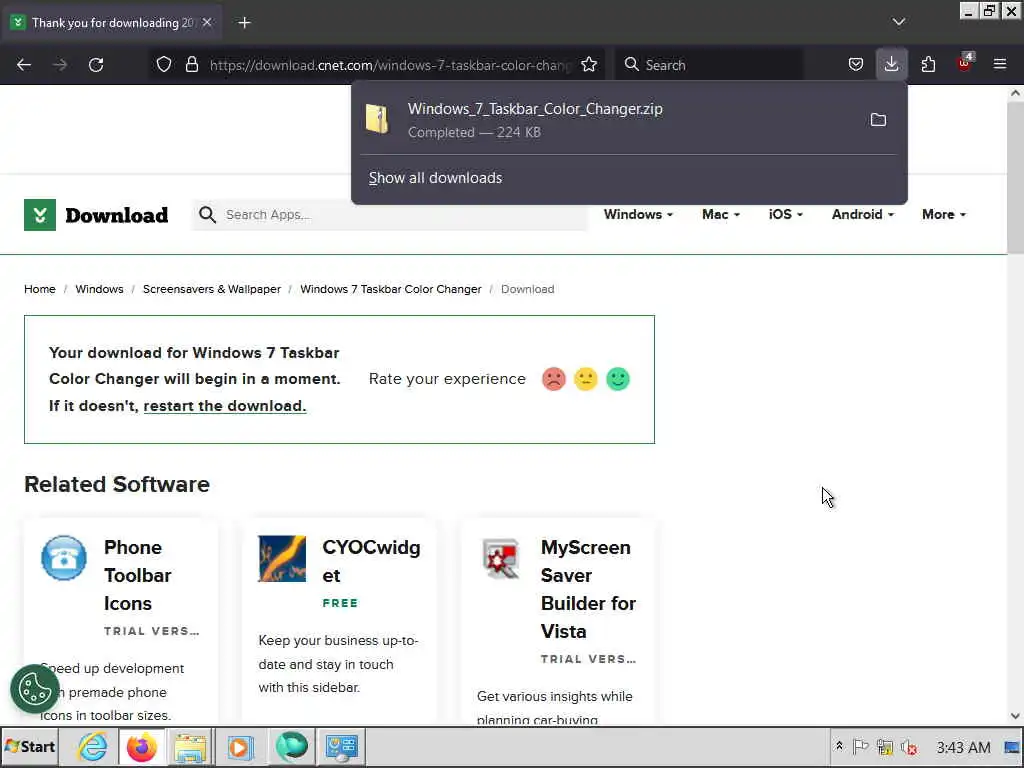The height and width of the screenshot is (768, 1024).
Task: Click the Search Apps magnifier icon
Action: (207, 215)
